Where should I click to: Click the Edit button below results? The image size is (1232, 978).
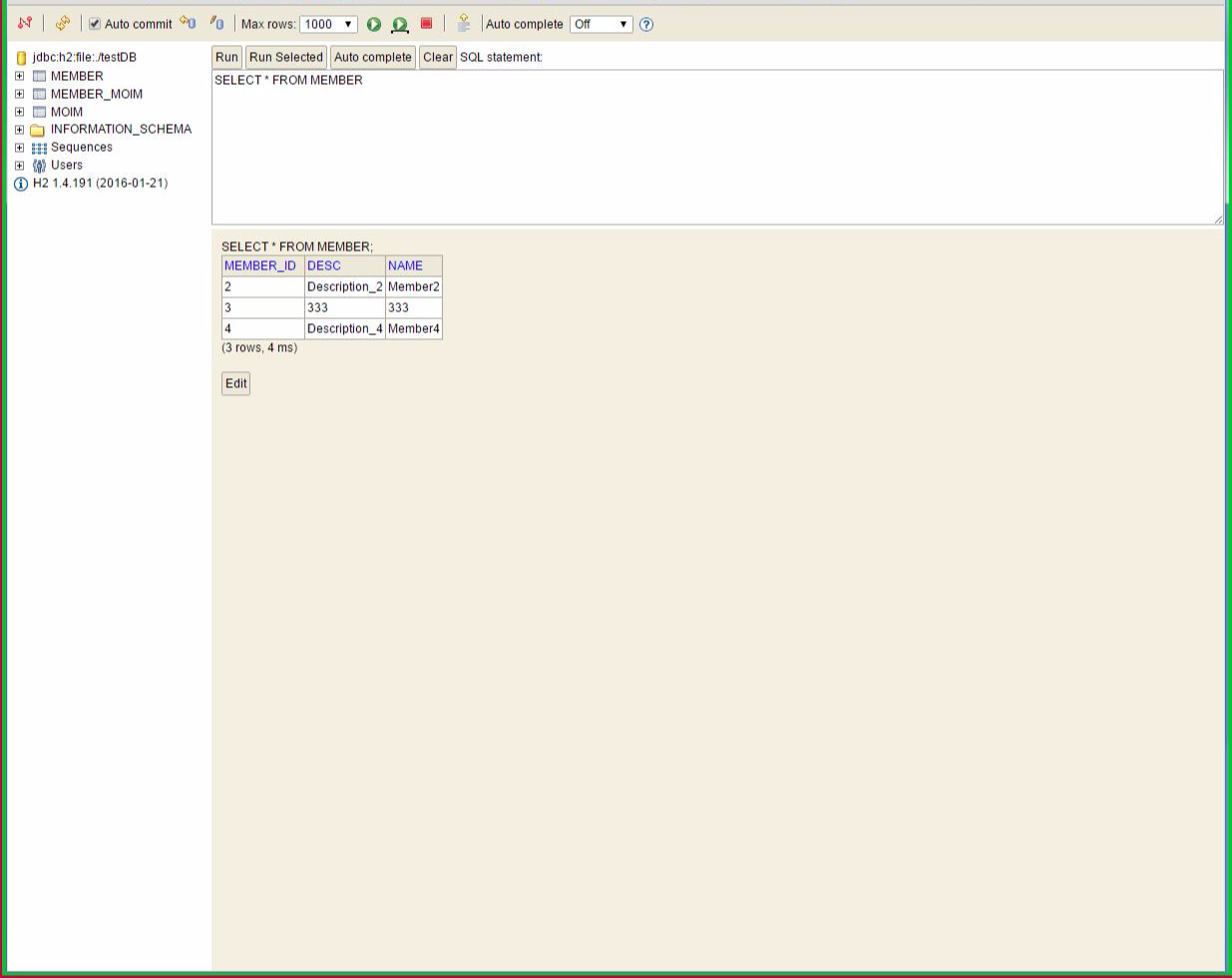235,383
